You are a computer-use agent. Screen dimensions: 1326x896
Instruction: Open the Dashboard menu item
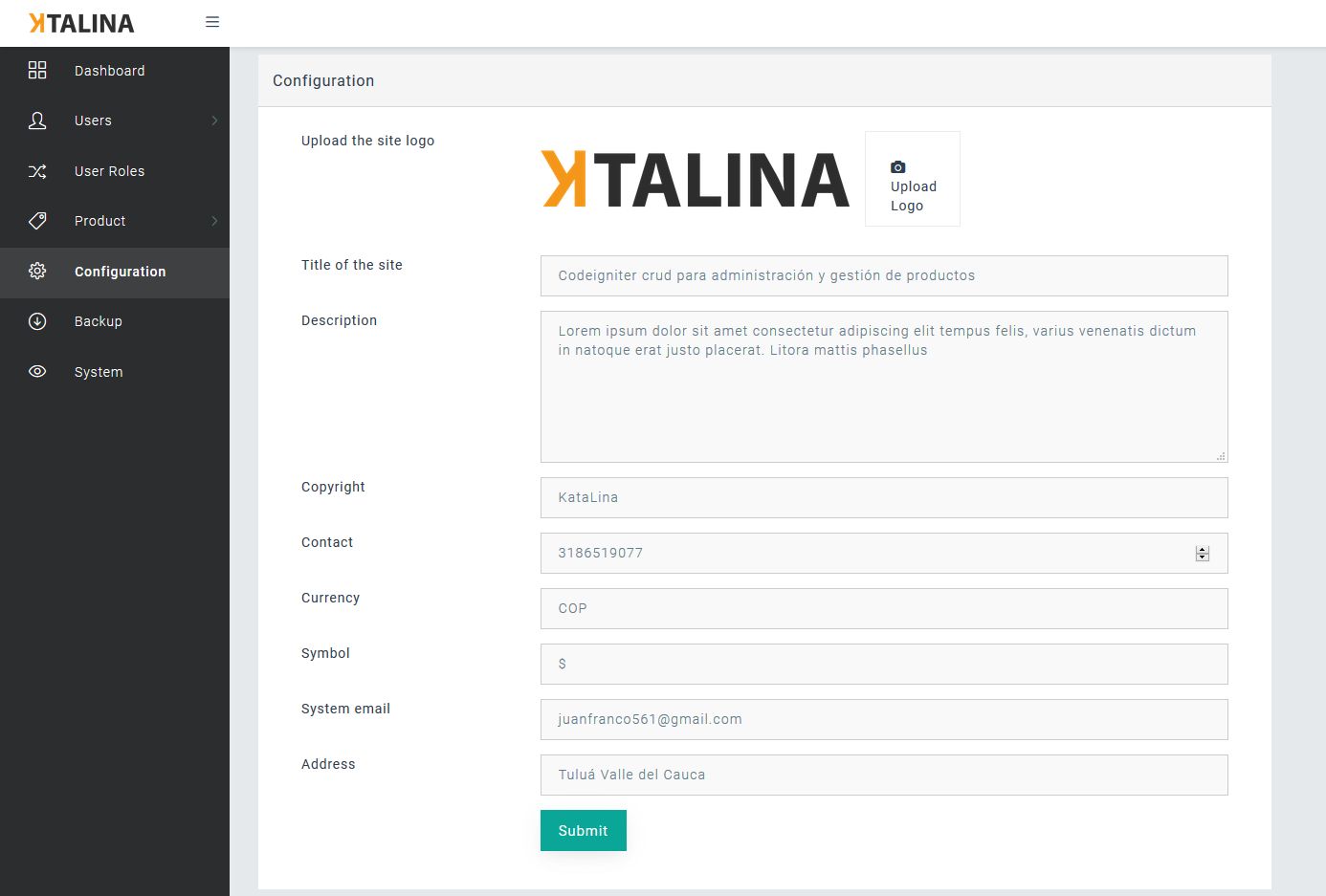[x=115, y=71]
